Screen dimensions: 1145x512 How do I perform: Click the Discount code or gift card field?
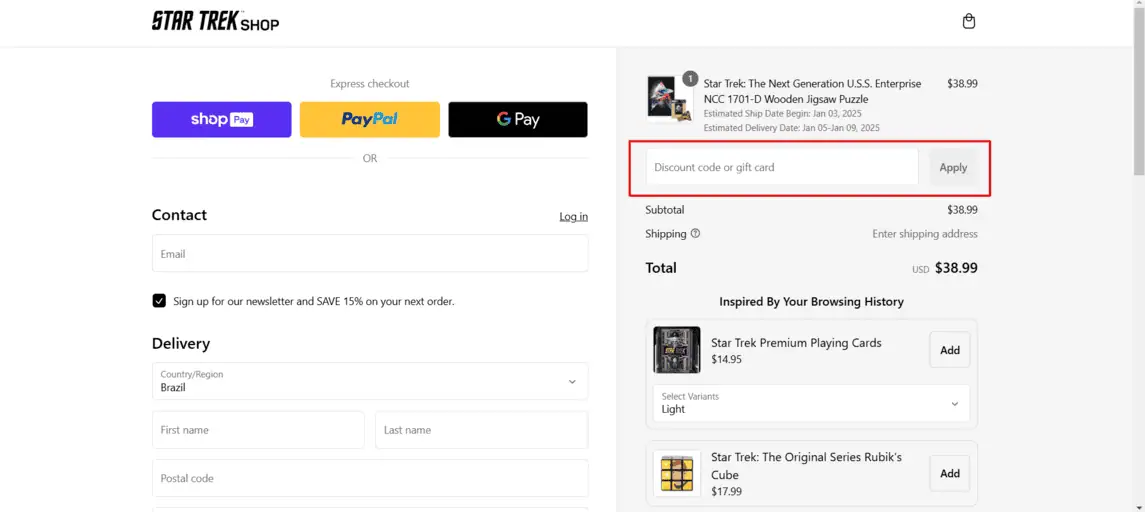point(781,167)
